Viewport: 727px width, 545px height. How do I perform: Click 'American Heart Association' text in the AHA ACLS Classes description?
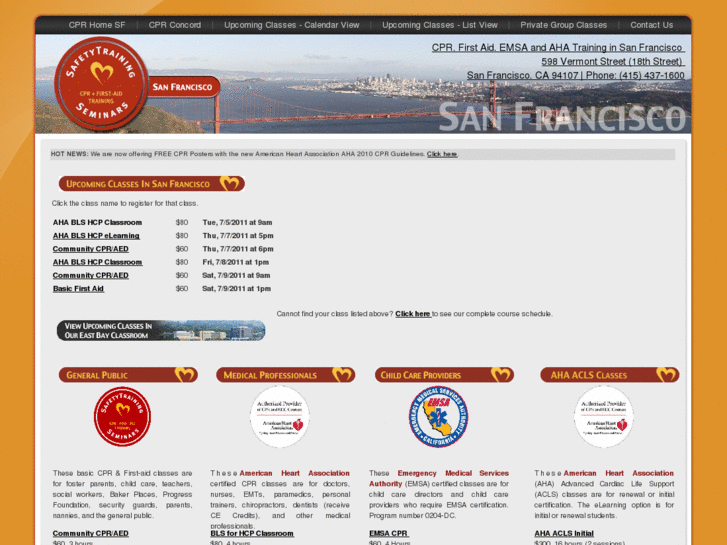tap(619, 473)
